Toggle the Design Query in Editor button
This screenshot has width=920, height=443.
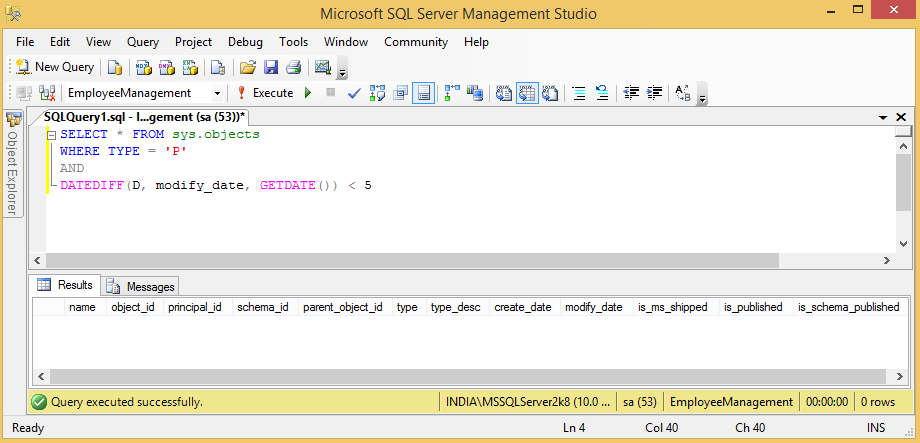tap(401, 93)
